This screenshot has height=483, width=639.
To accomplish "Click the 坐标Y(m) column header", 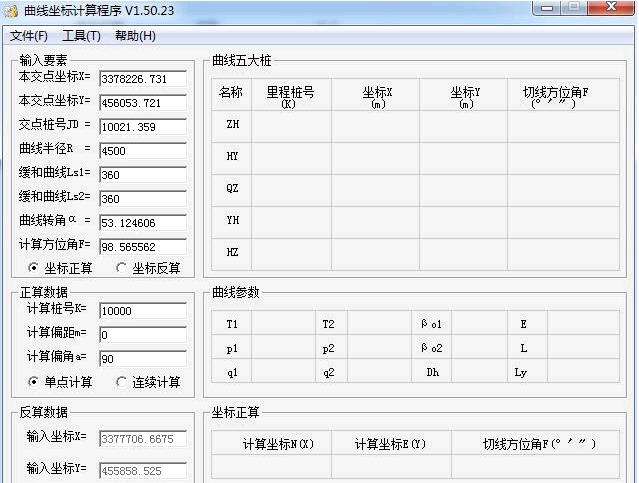I will (465, 97).
